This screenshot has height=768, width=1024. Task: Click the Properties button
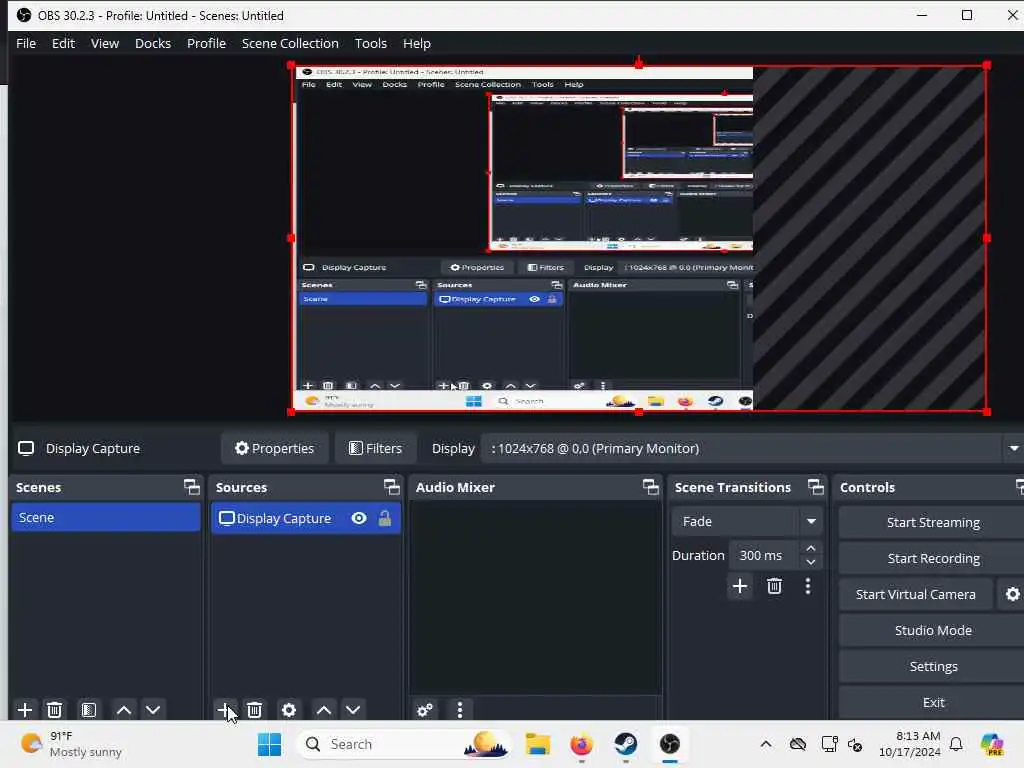click(x=275, y=449)
